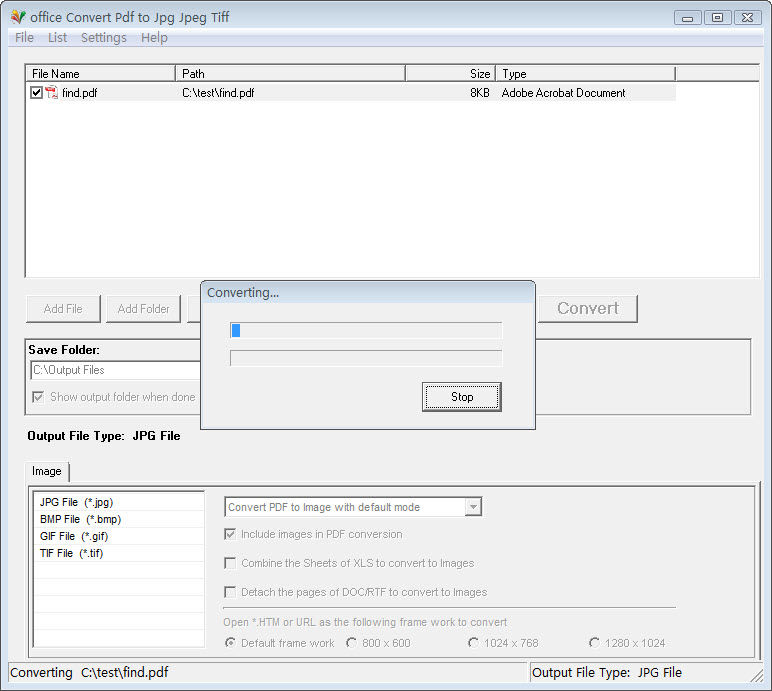Viewport: 772px width, 691px height.
Task: Click status bar Output File Type panel
Action: click(x=644, y=672)
